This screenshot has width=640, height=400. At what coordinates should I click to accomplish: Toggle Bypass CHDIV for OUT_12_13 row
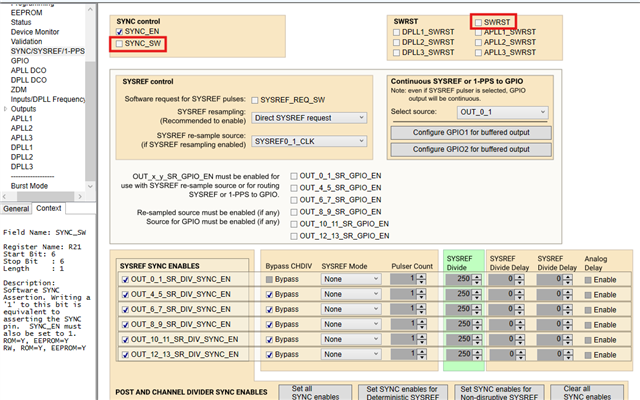(269, 355)
